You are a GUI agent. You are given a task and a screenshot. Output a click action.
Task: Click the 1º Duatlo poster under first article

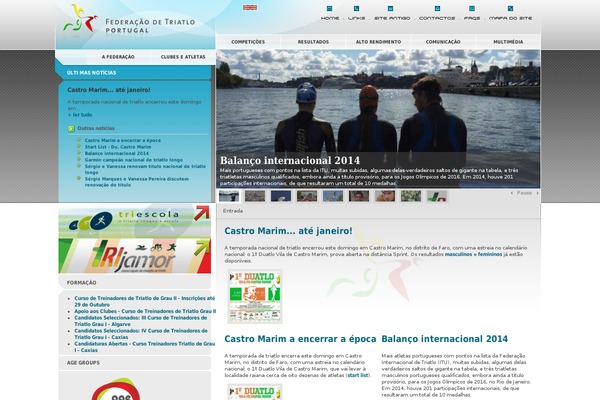coord(255,296)
